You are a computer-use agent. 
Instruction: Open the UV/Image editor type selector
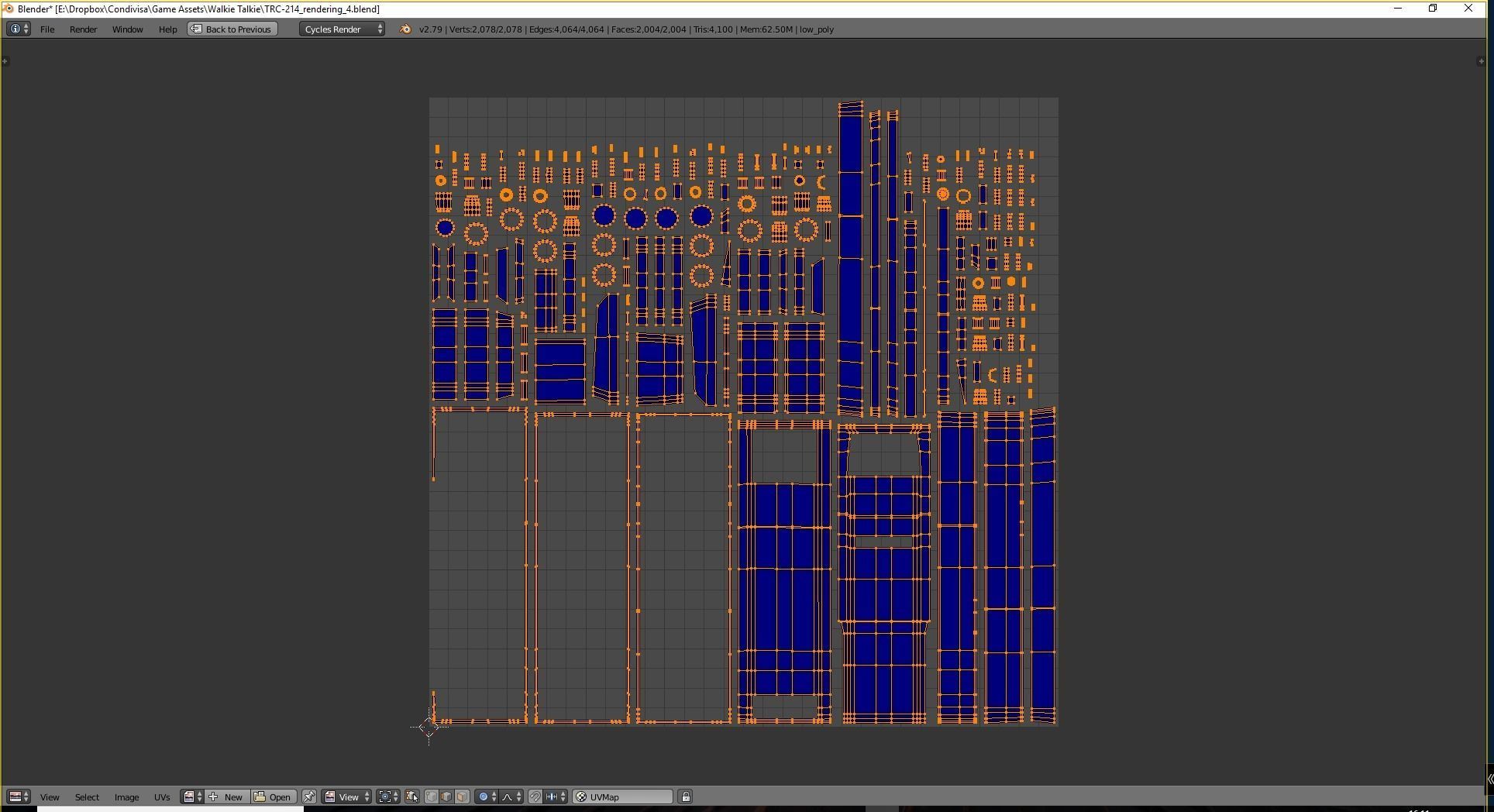coord(19,797)
